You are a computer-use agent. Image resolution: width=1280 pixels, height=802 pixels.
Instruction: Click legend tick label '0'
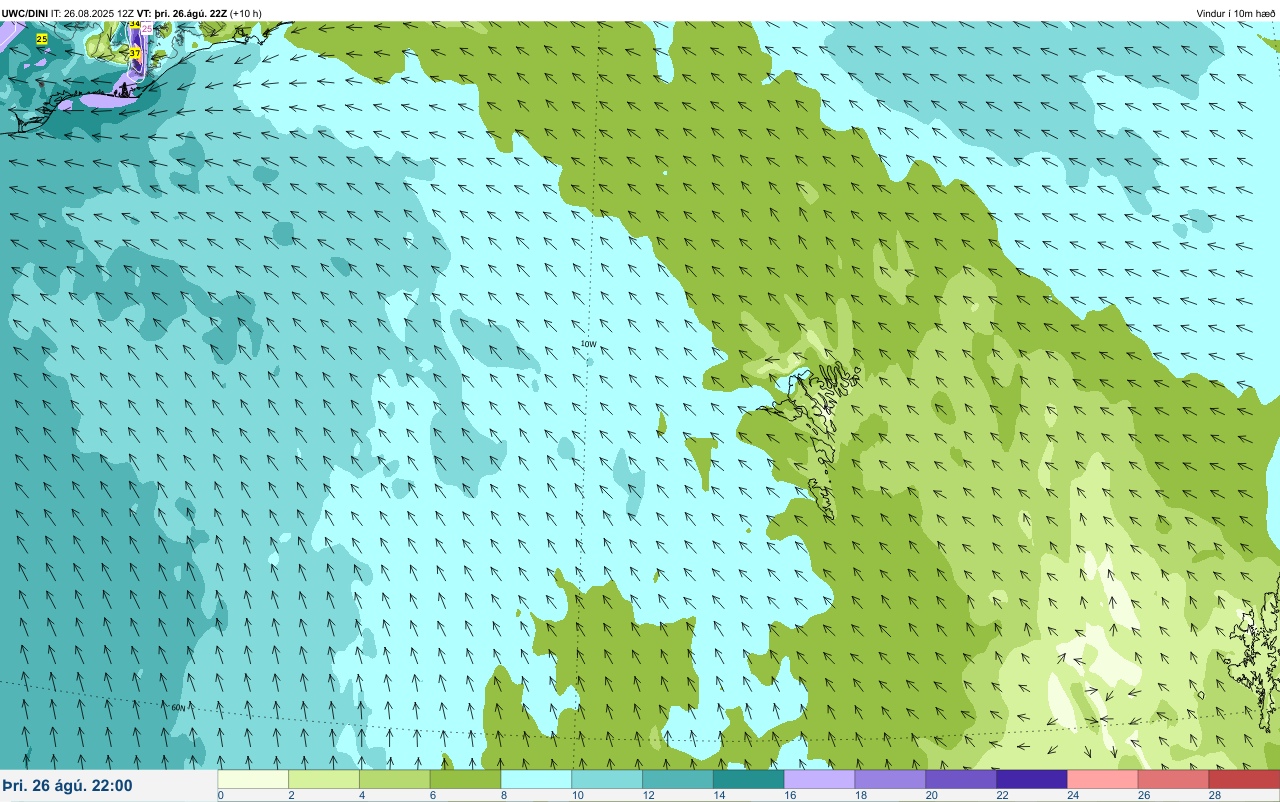click(221, 796)
